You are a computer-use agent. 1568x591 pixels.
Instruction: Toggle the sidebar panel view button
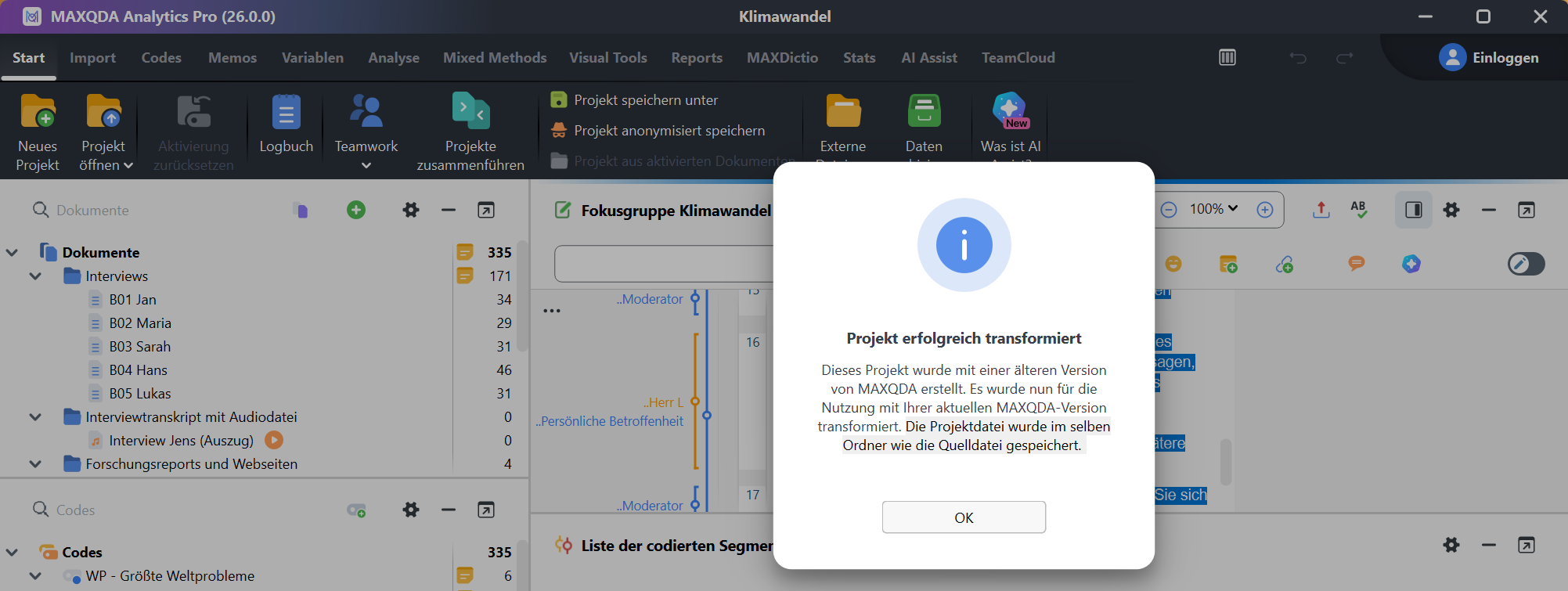[x=1413, y=210]
